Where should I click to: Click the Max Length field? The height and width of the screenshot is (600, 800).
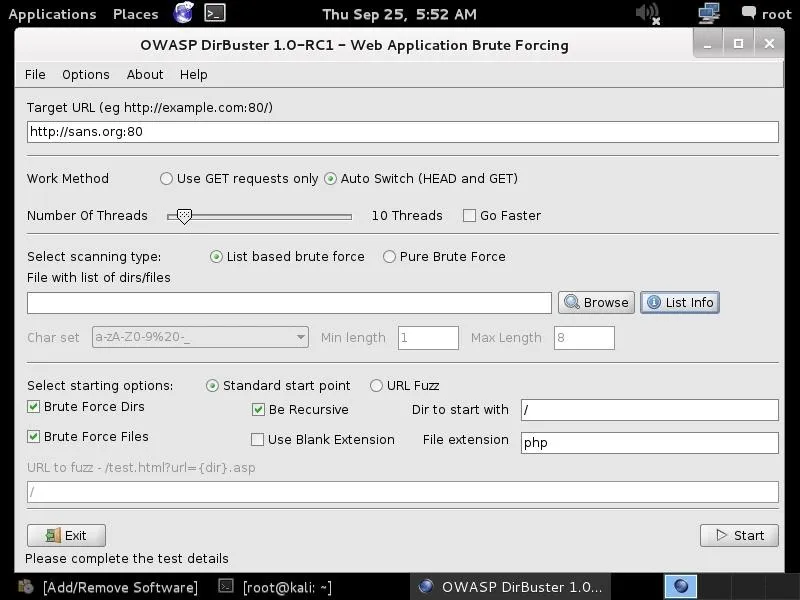[x=584, y=338]
